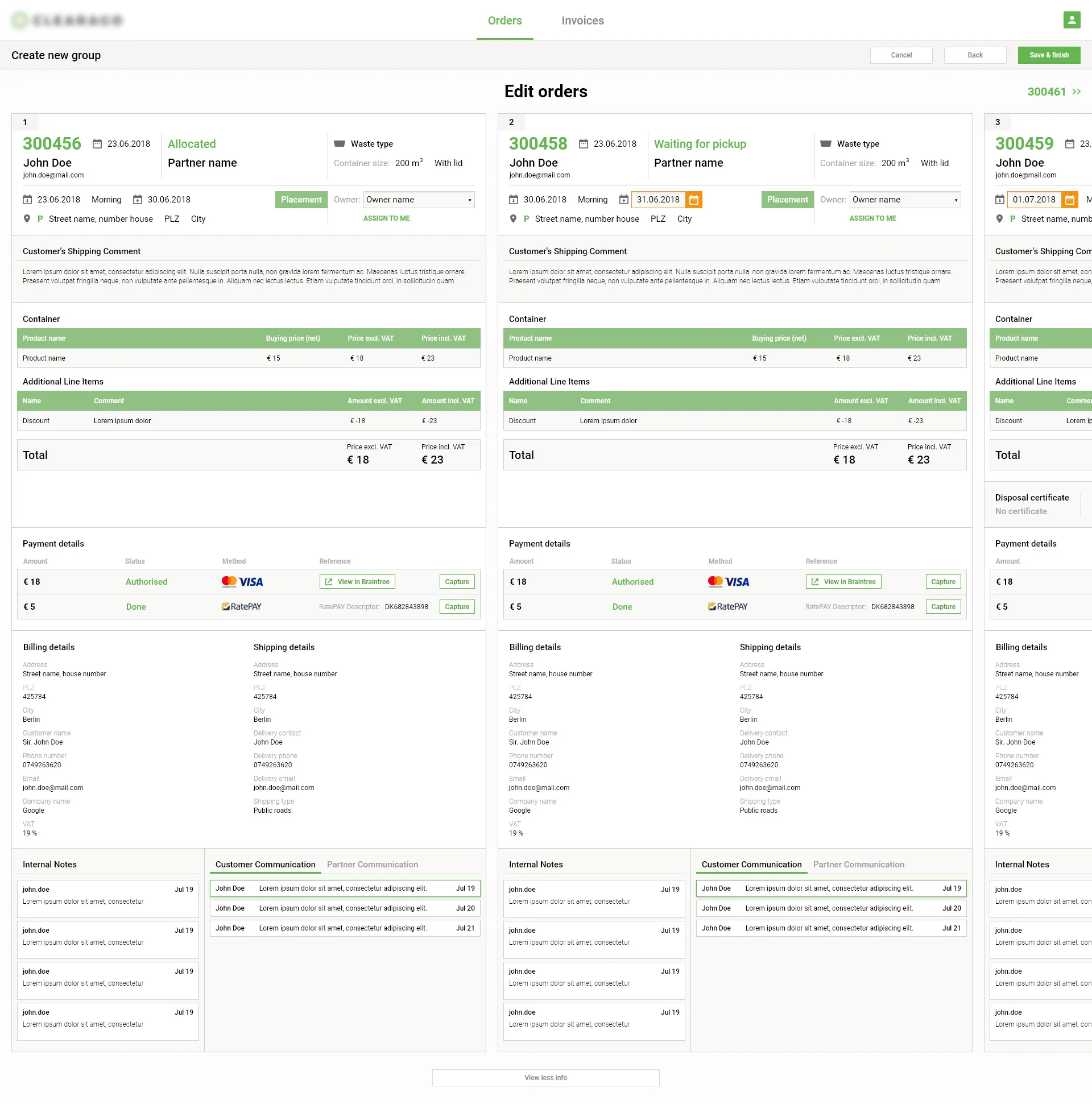Select Customer Communication tab in order 300458
This screenshot has height=1104, width=1092.
pyautogui.click(x=751, y=864)
